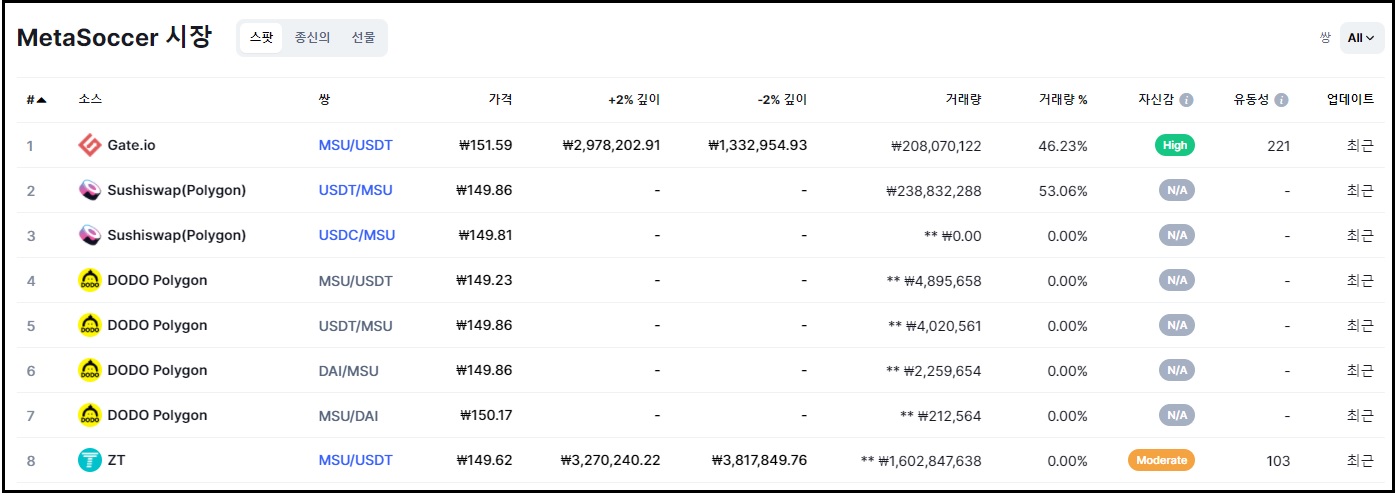Screen dimensions: 1396x495
Task: Sort by the 거래량 column header
Action: 962,100
